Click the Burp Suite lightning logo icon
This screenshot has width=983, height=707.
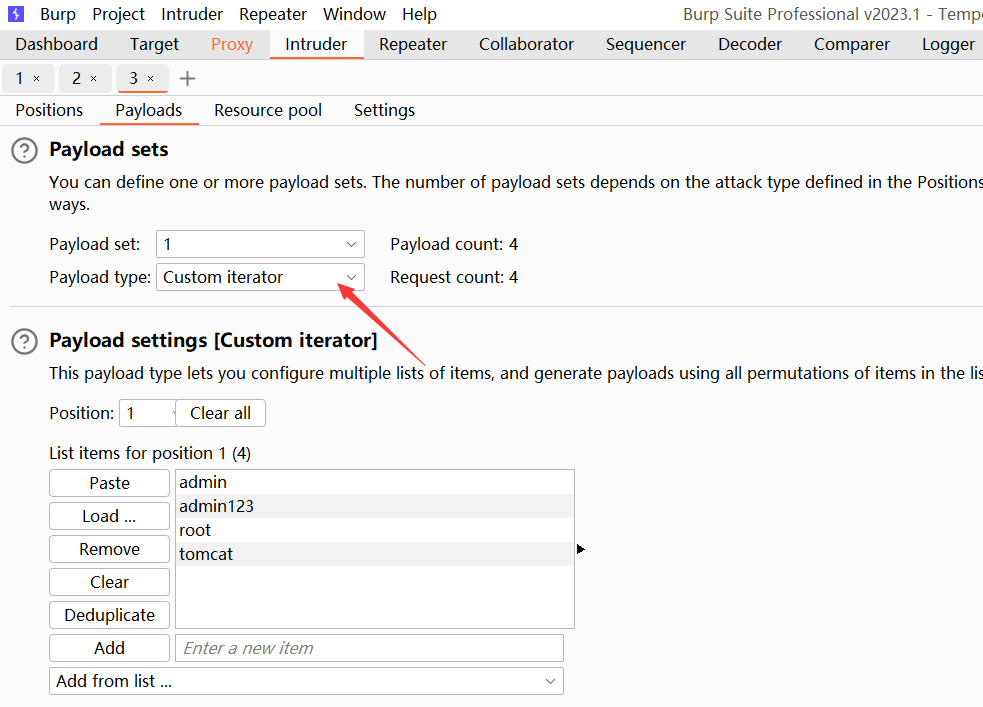(x=16, y=14)
